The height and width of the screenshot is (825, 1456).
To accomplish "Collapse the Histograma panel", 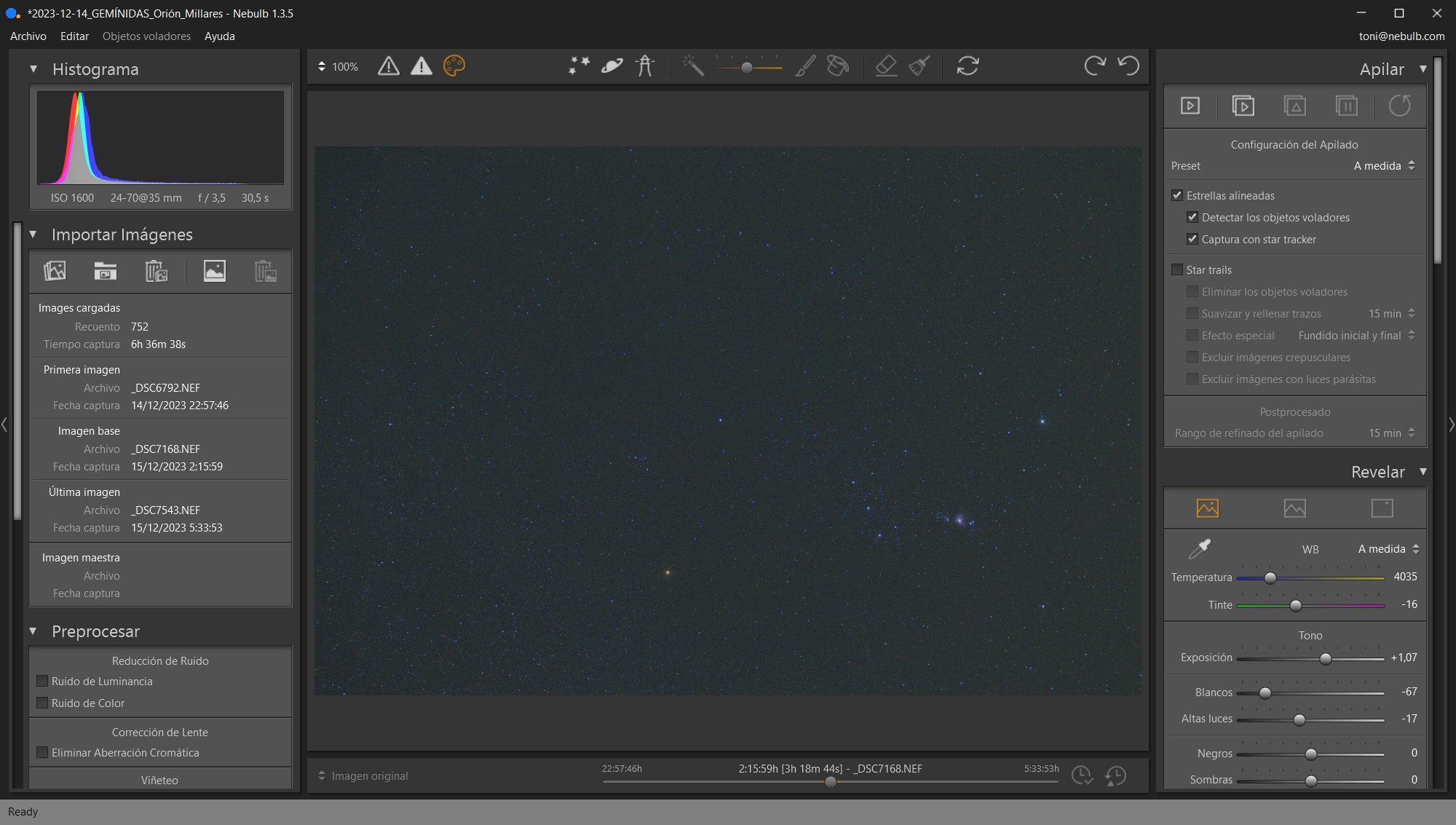I will [x=33, y=69].
